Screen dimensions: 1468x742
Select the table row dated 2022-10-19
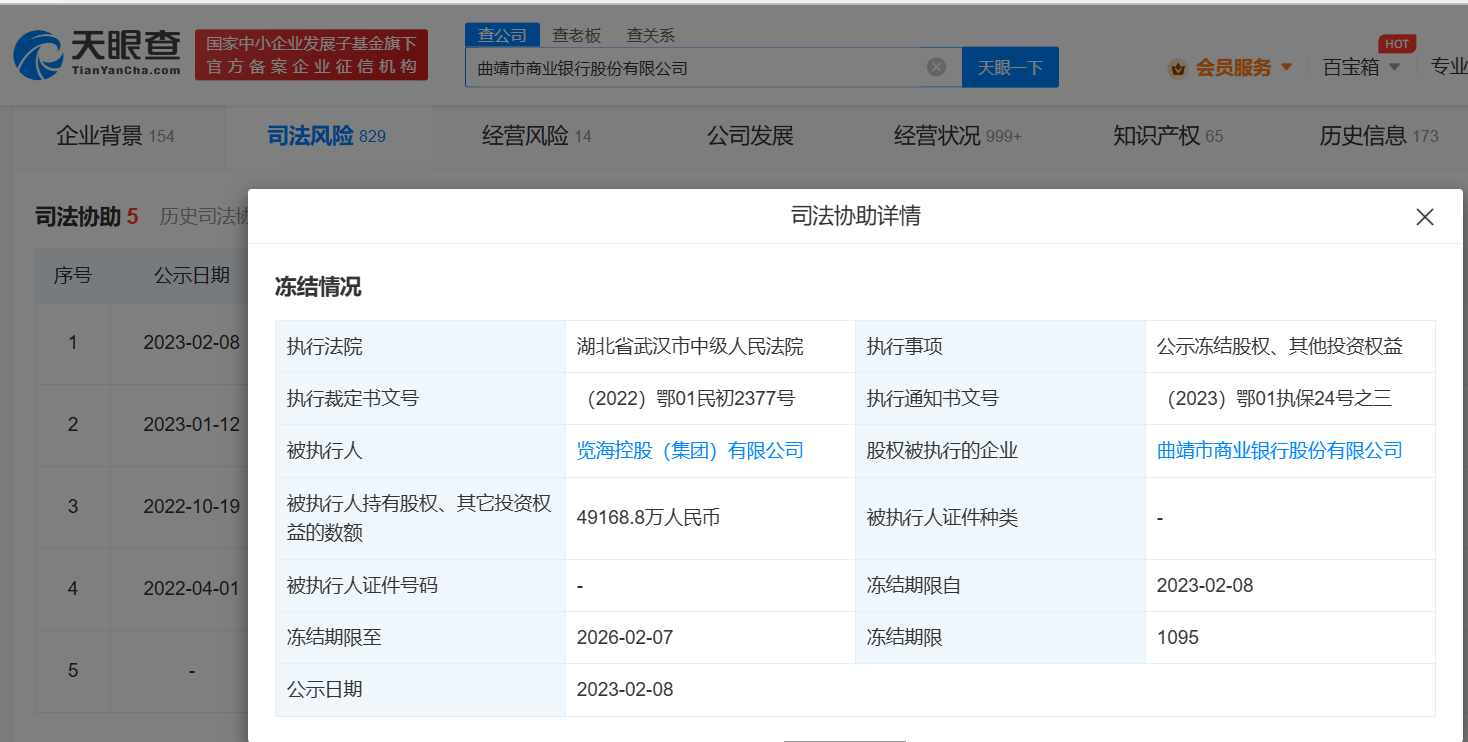click(142, 507)
